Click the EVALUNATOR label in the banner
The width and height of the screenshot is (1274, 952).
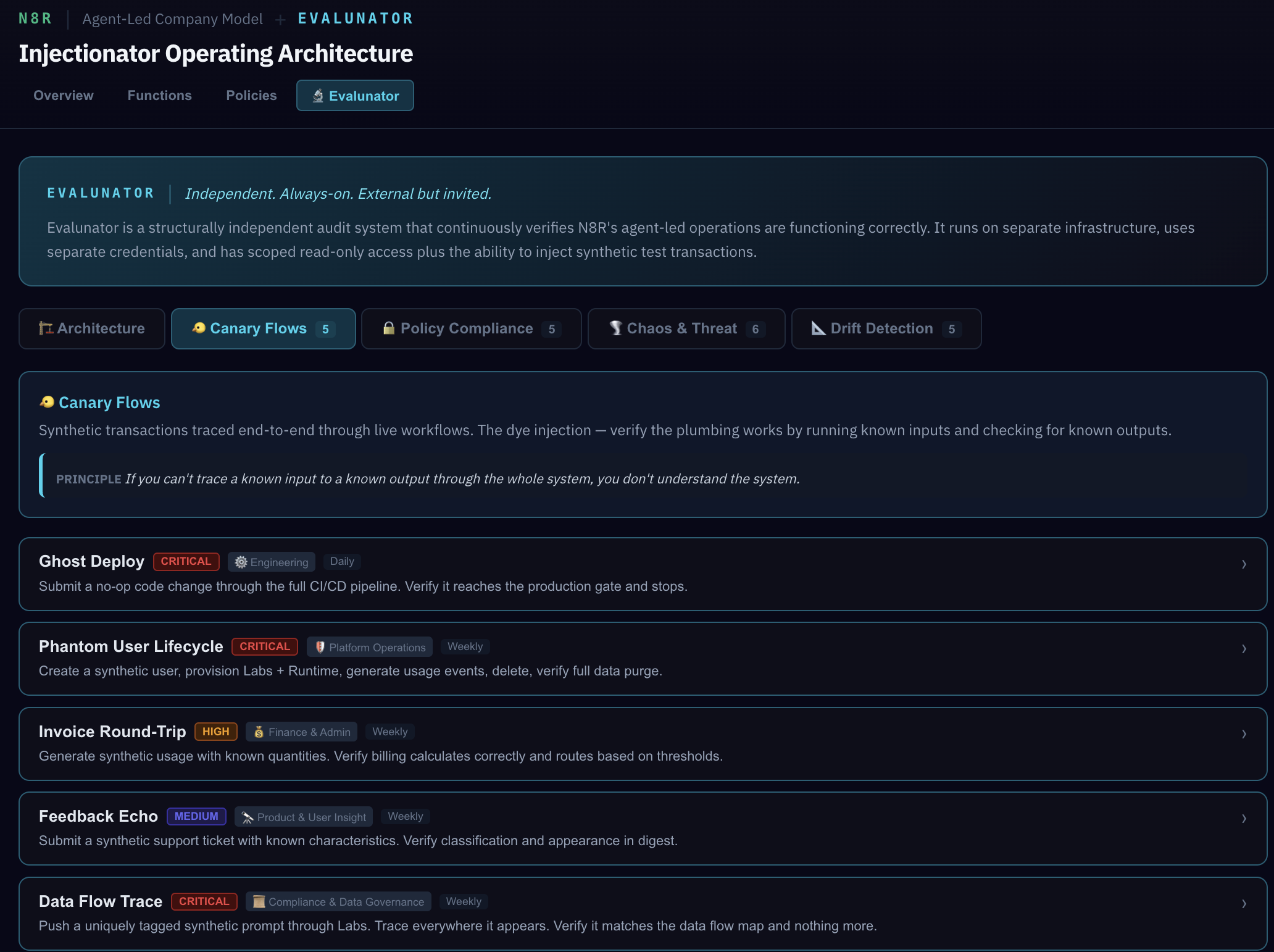pos(101,193)
